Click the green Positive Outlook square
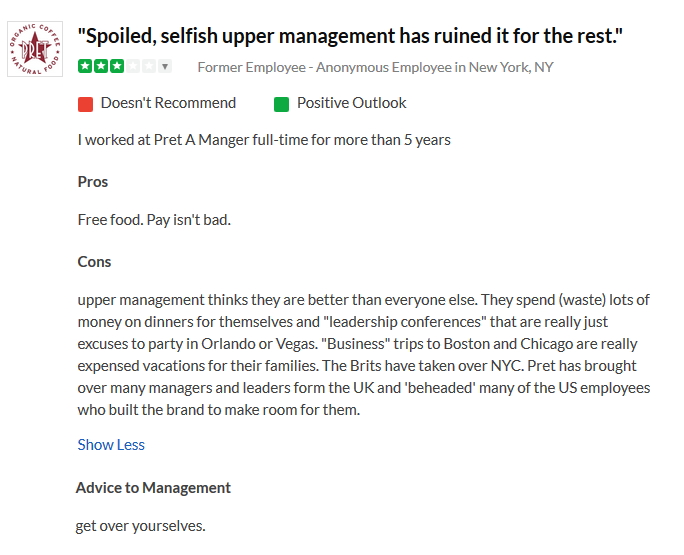Image resolution: width=684 pixels, height=555 pixels. (x=281, y=103)
